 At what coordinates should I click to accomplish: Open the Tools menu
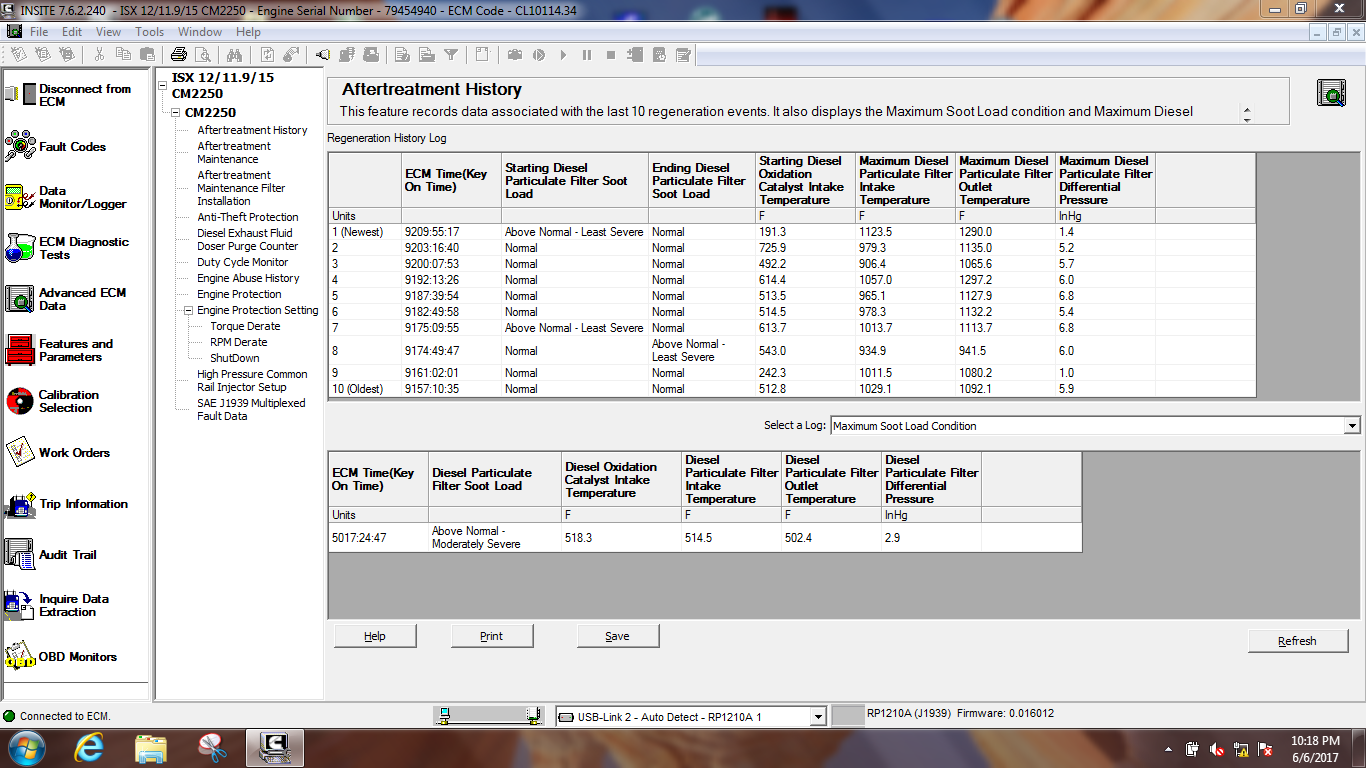pos(150,32)
